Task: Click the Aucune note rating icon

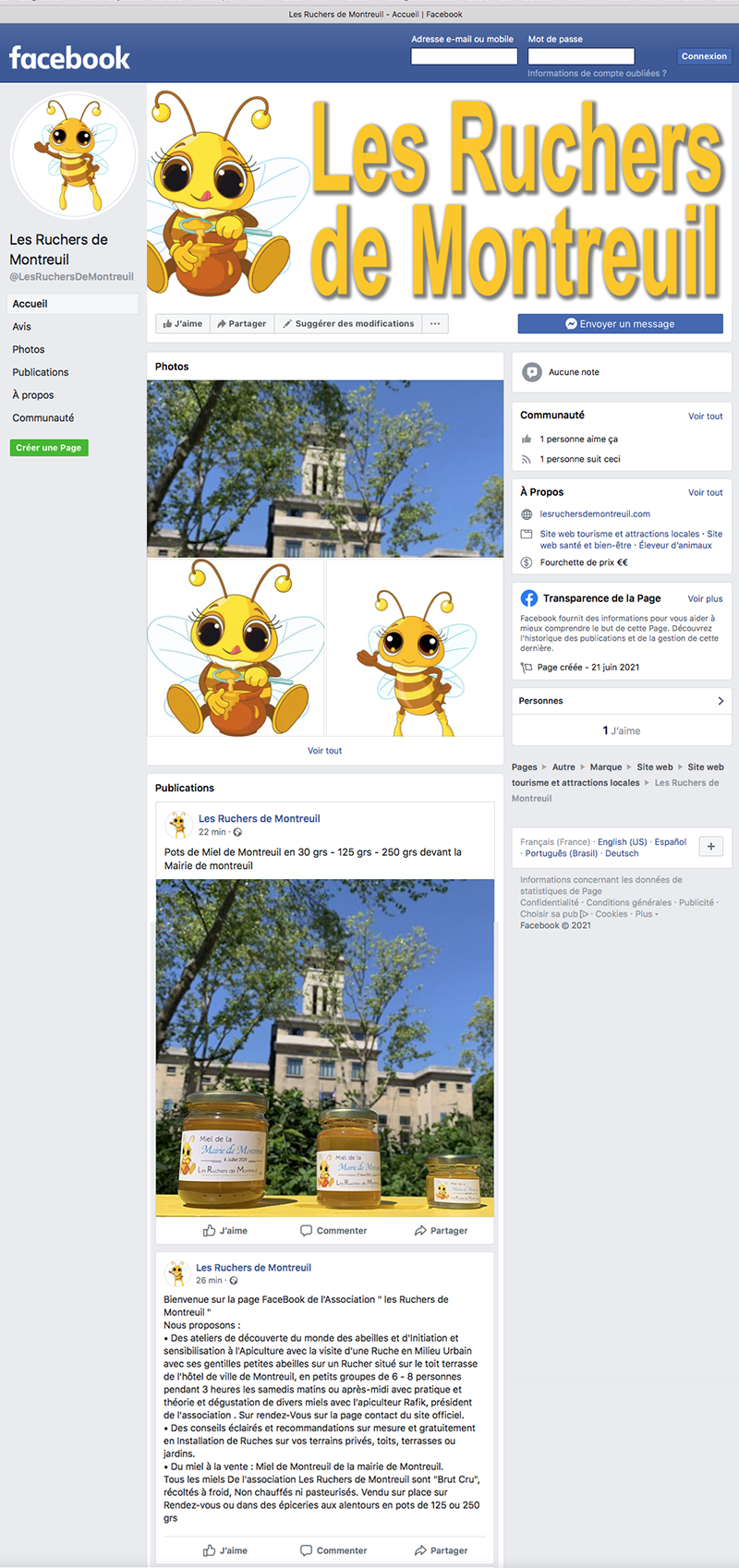Action: click(532, 372)
